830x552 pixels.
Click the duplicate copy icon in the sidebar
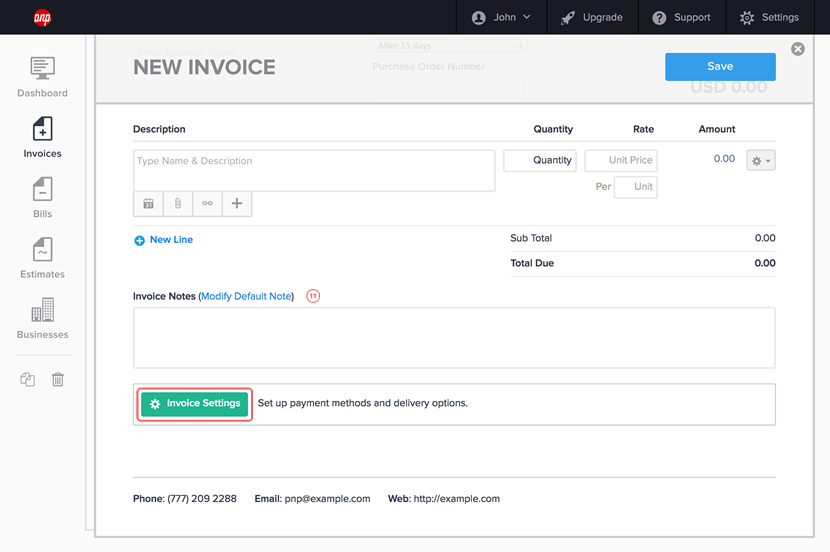click(28, 379)
